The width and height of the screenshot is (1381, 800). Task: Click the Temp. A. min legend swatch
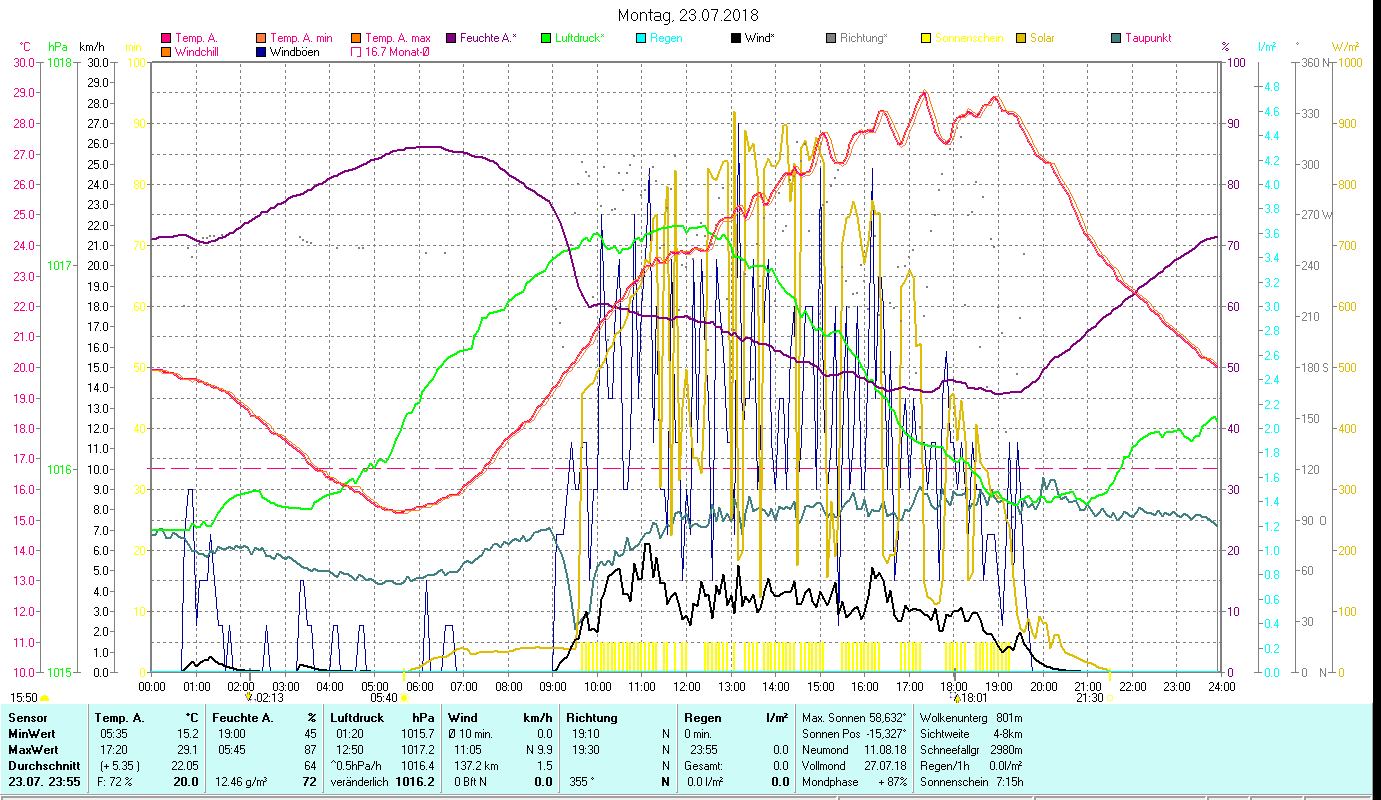[x=262, y=39]
